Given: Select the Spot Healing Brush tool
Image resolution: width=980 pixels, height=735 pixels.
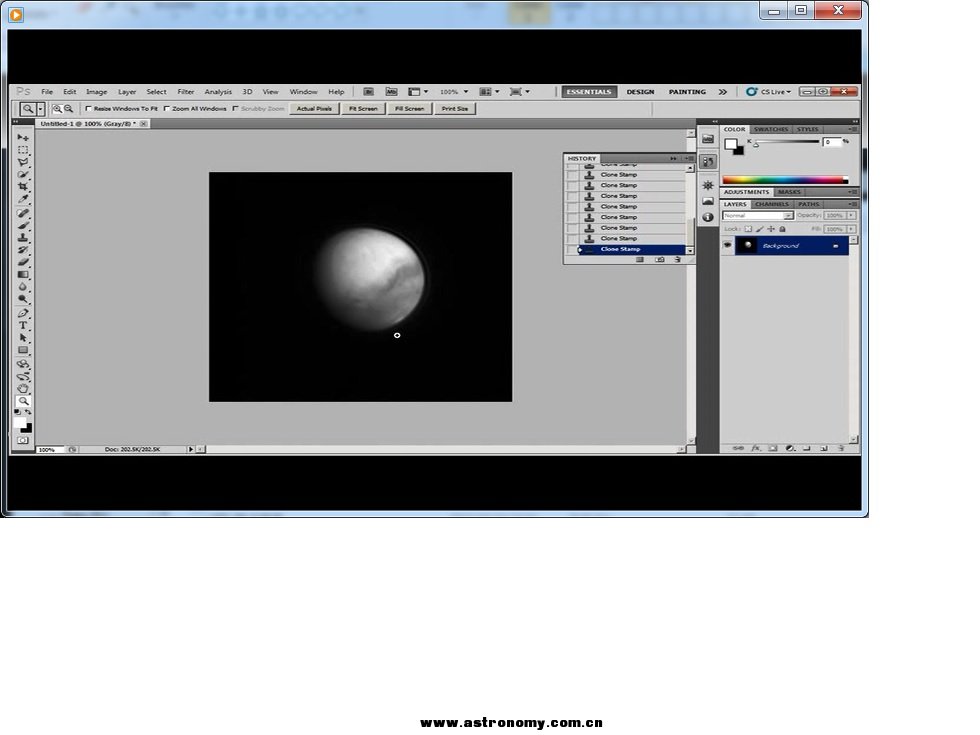Looking at the screenshot, I should pos(23,213).
